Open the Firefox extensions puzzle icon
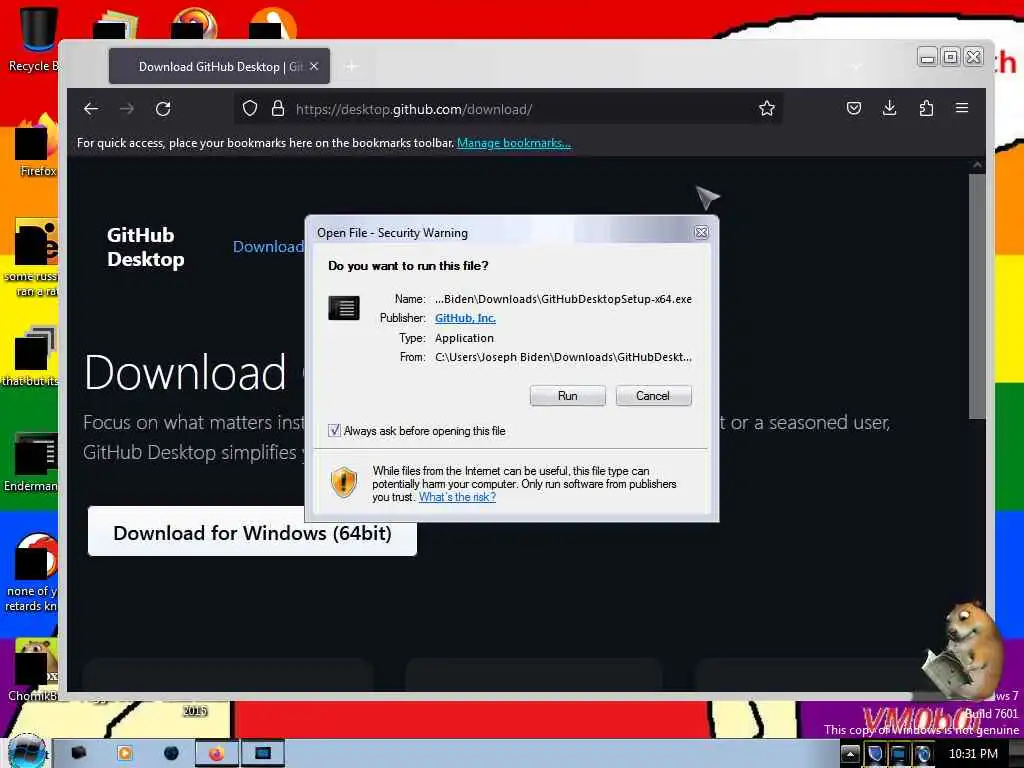The image size is (1024, 768). click(926, 108)
